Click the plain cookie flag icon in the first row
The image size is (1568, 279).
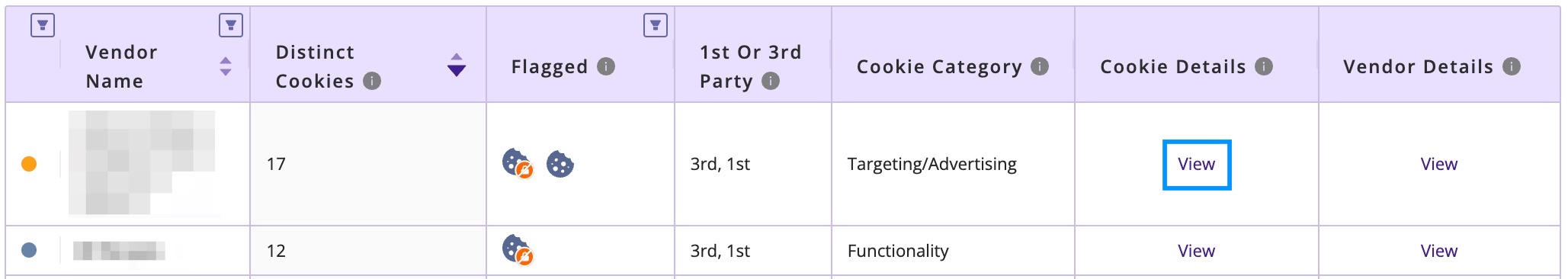pyautogui.click(x=560, y=164)
